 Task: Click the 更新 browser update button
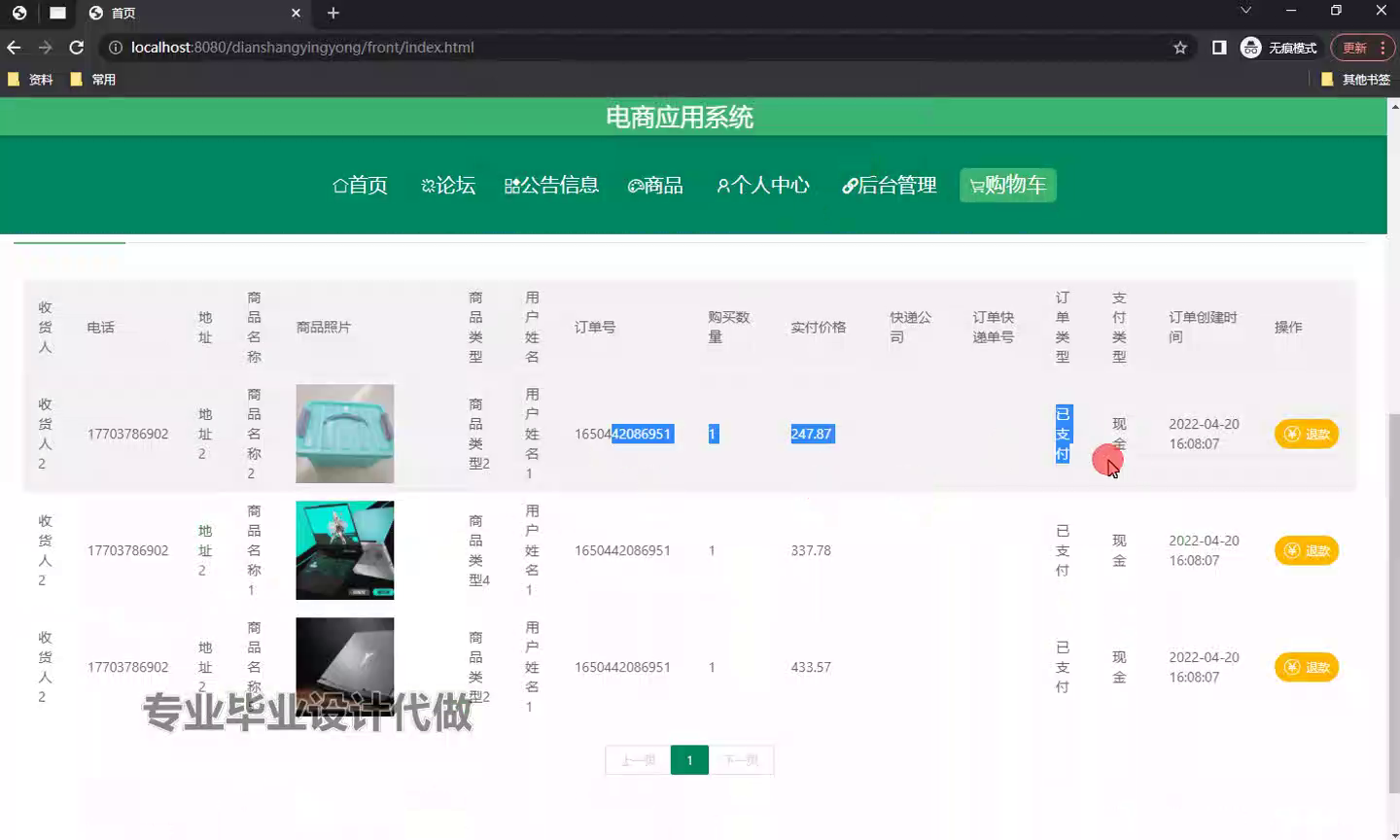(x=1362, y=48)
